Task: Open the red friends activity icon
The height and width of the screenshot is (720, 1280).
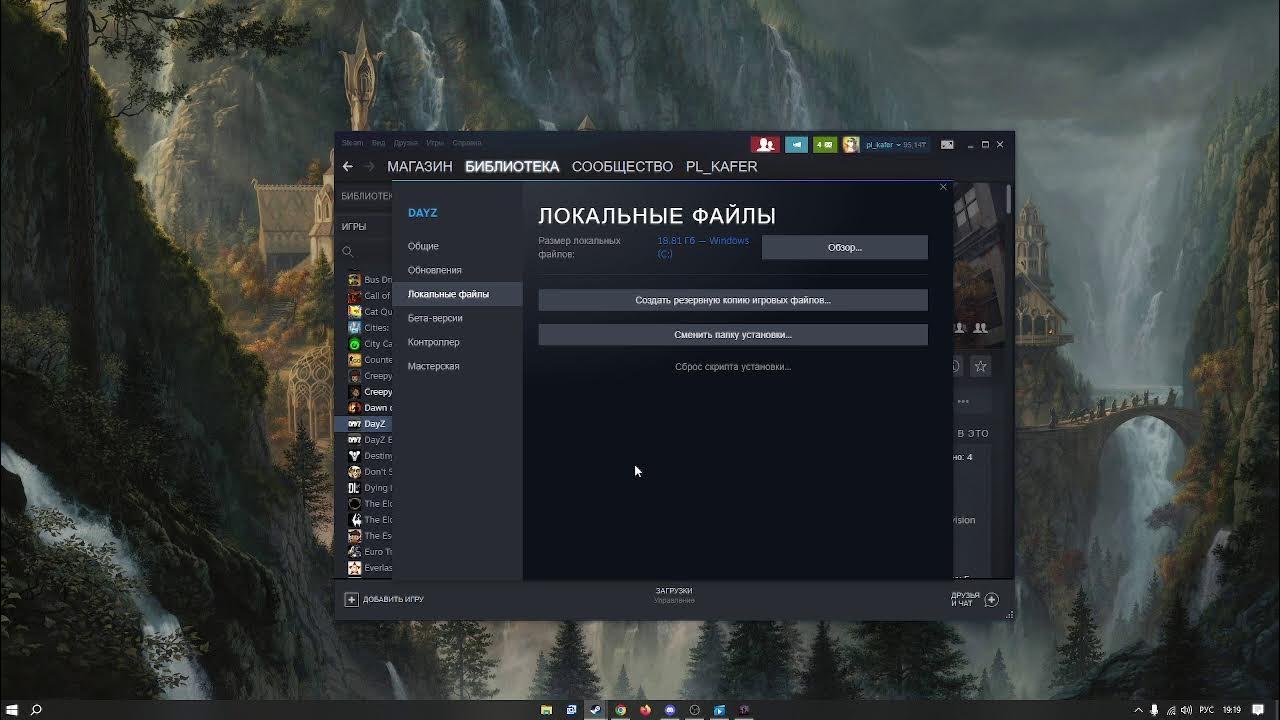Action: point(765,144)
